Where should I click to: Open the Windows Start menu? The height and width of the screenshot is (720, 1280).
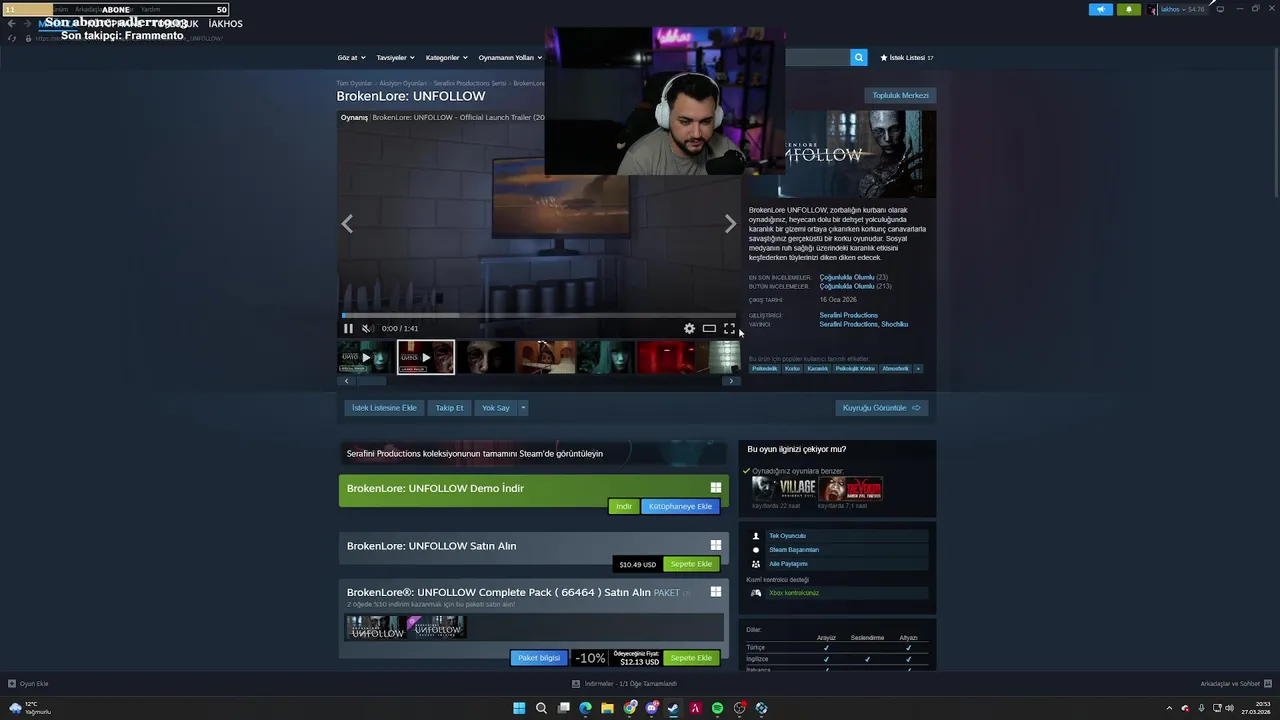pos(519,708)
